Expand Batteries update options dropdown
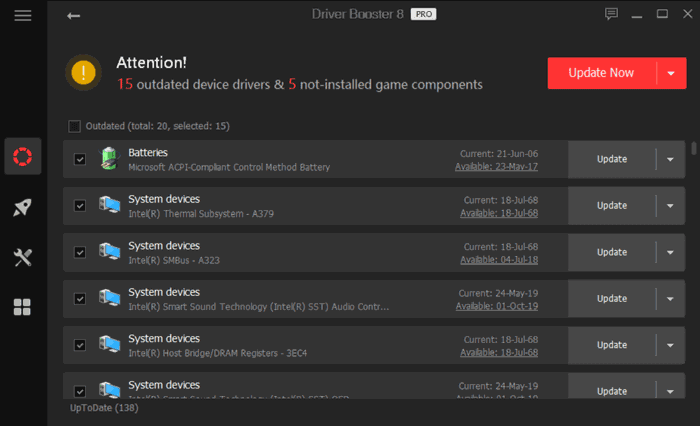This screenshot has width=700, height=426. pyautogui.click(x=670, y=159)
